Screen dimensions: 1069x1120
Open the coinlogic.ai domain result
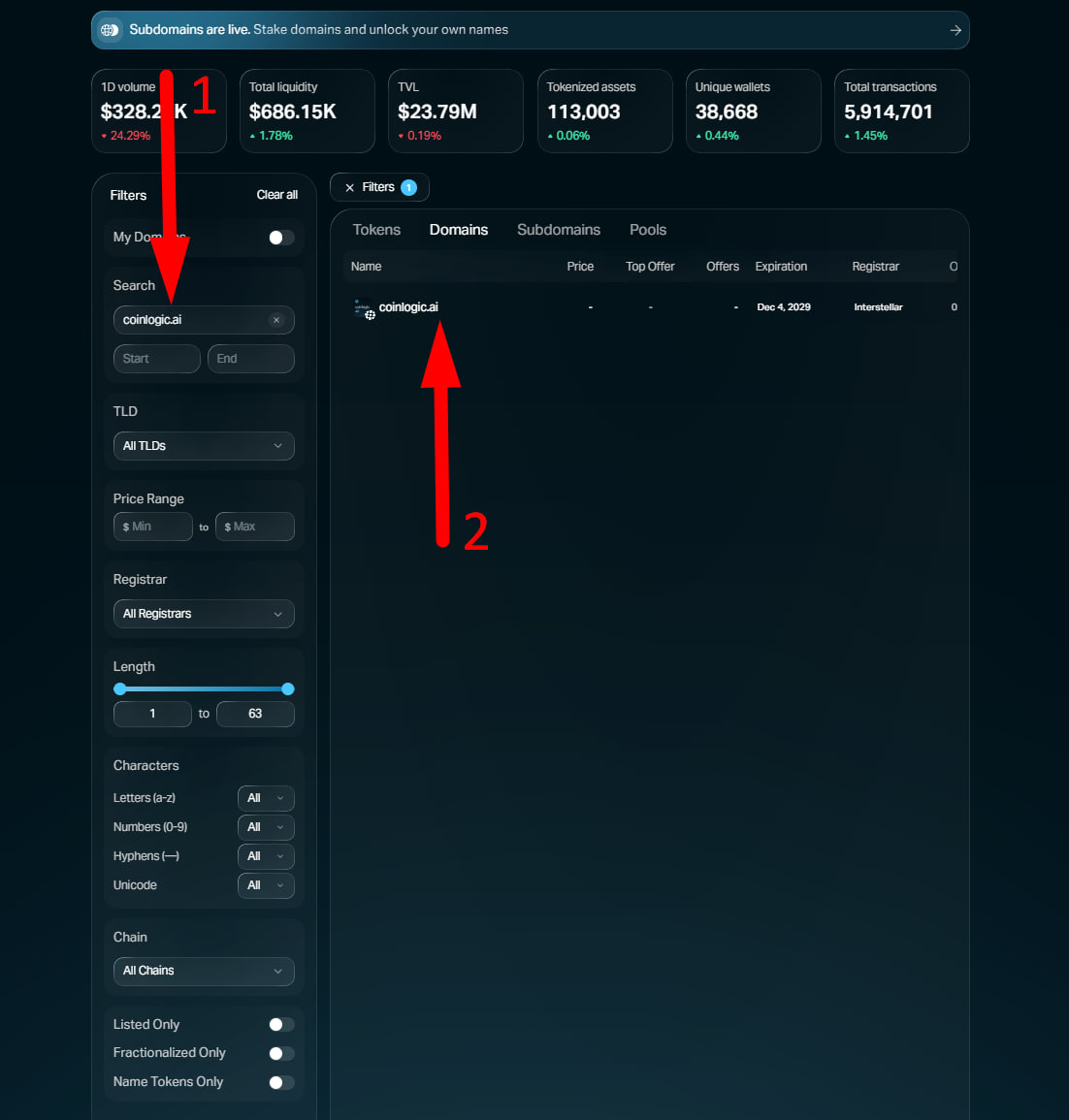(408, 307)
